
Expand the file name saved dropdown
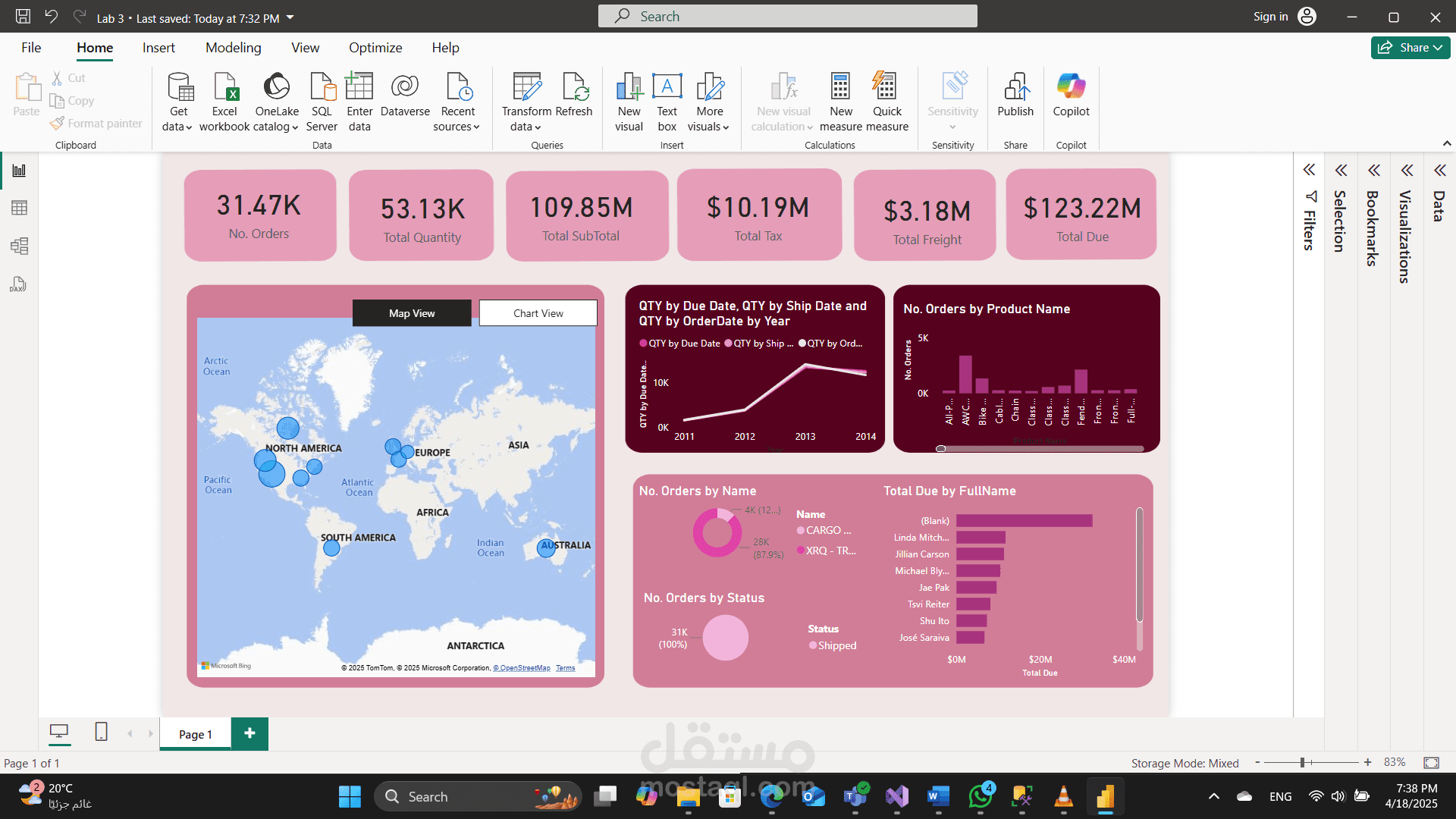pyautogui.click(x=290, y=17)
